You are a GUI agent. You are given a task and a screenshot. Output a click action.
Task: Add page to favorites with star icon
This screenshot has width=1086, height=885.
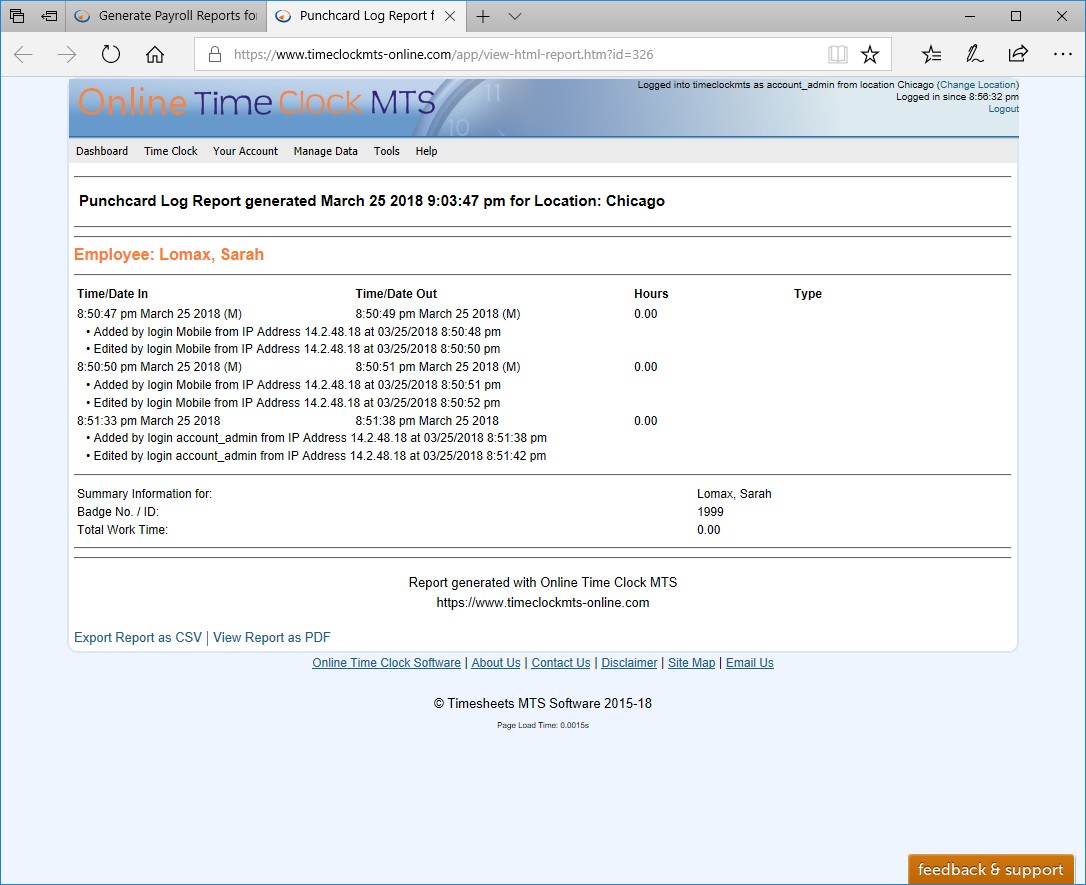(870, 55)
